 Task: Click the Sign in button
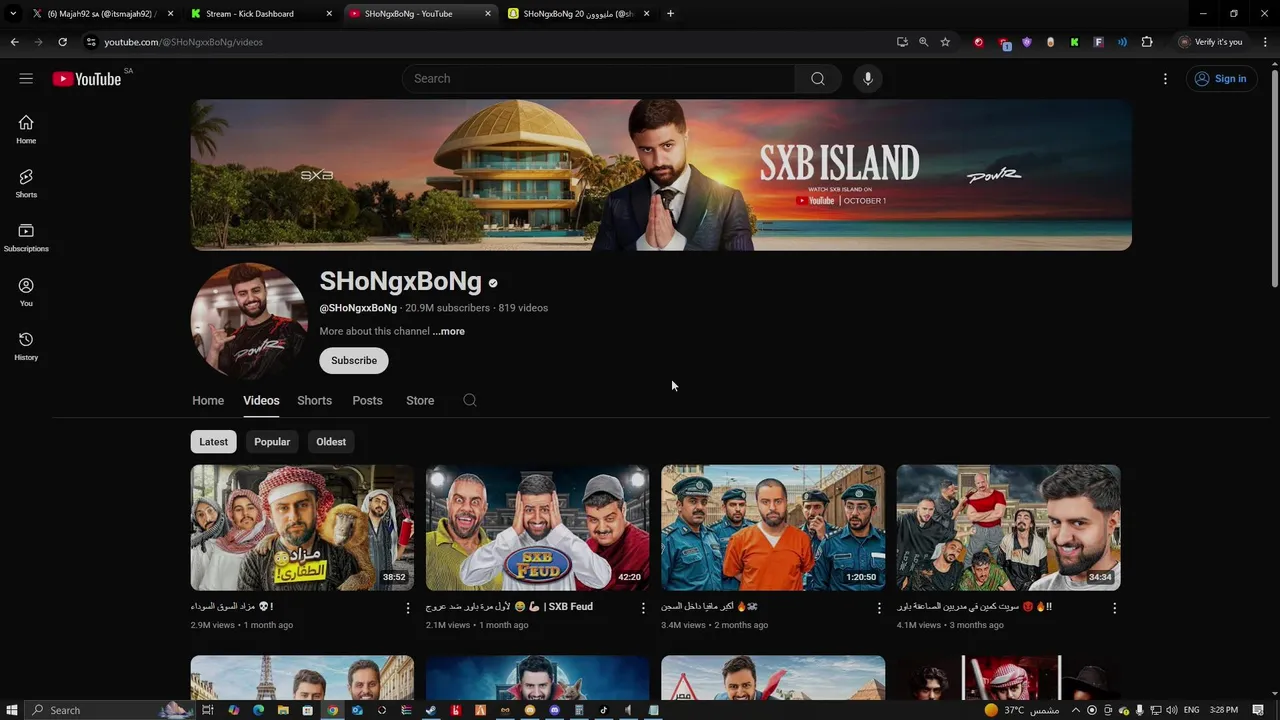1221,79
